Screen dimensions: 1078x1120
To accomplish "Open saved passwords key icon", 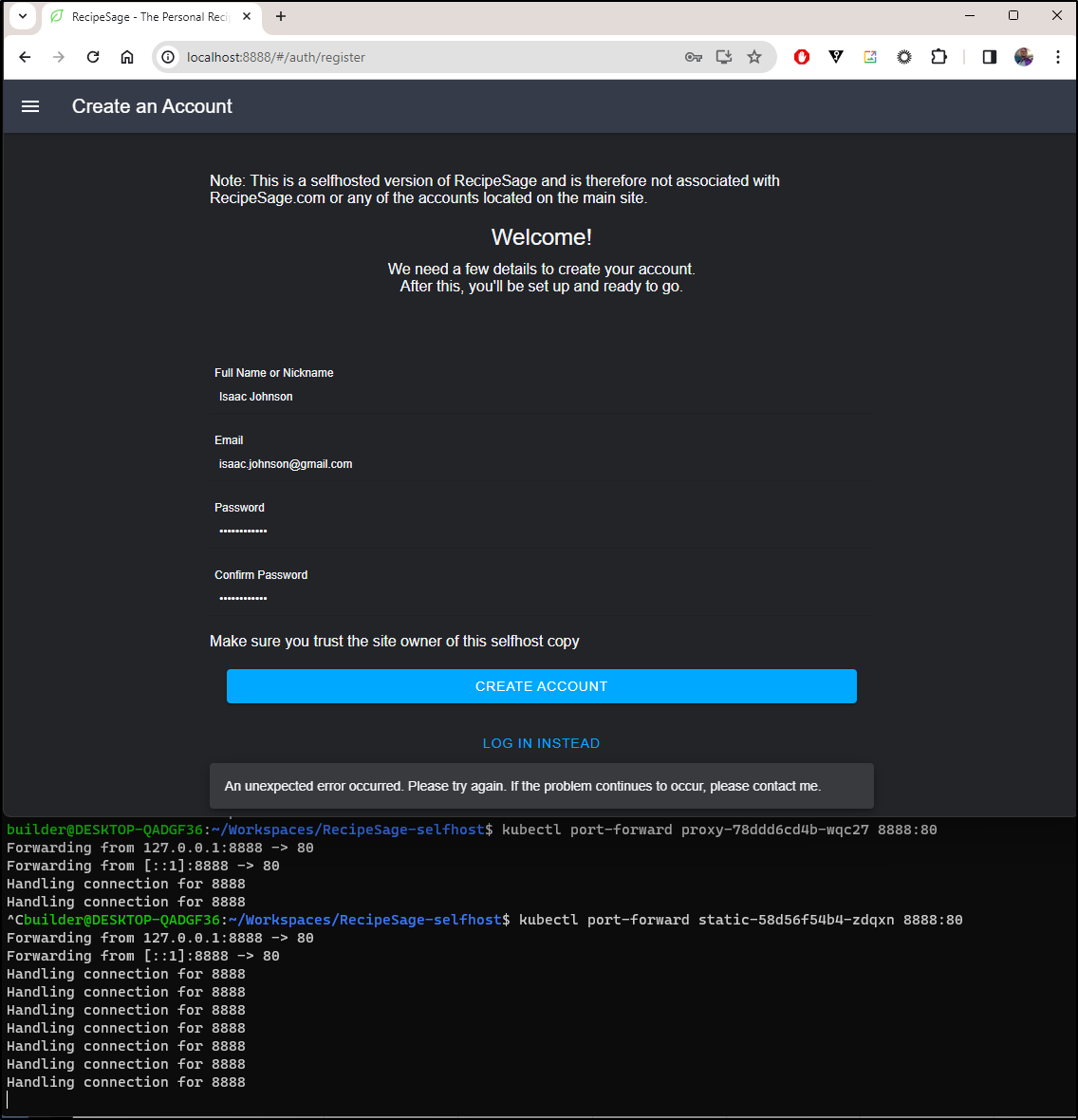I will click(694, 57).
